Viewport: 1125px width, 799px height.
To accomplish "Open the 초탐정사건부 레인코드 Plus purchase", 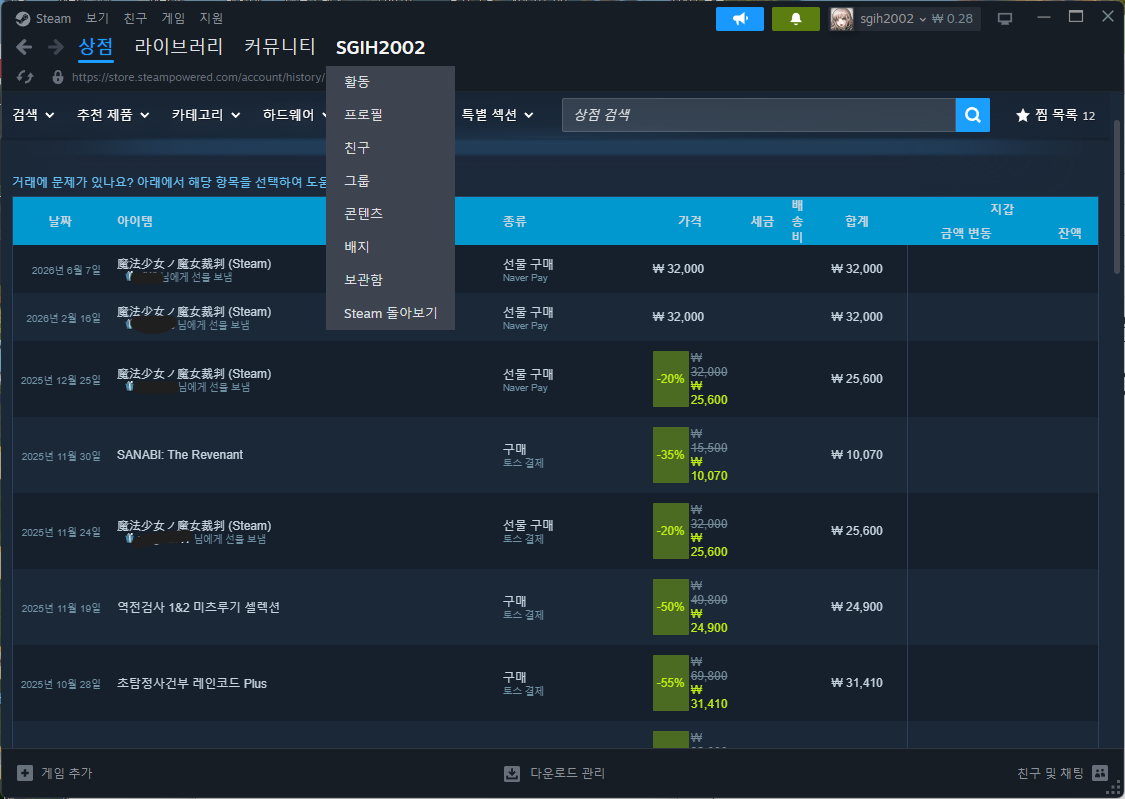I will click(x=555, y=683).
